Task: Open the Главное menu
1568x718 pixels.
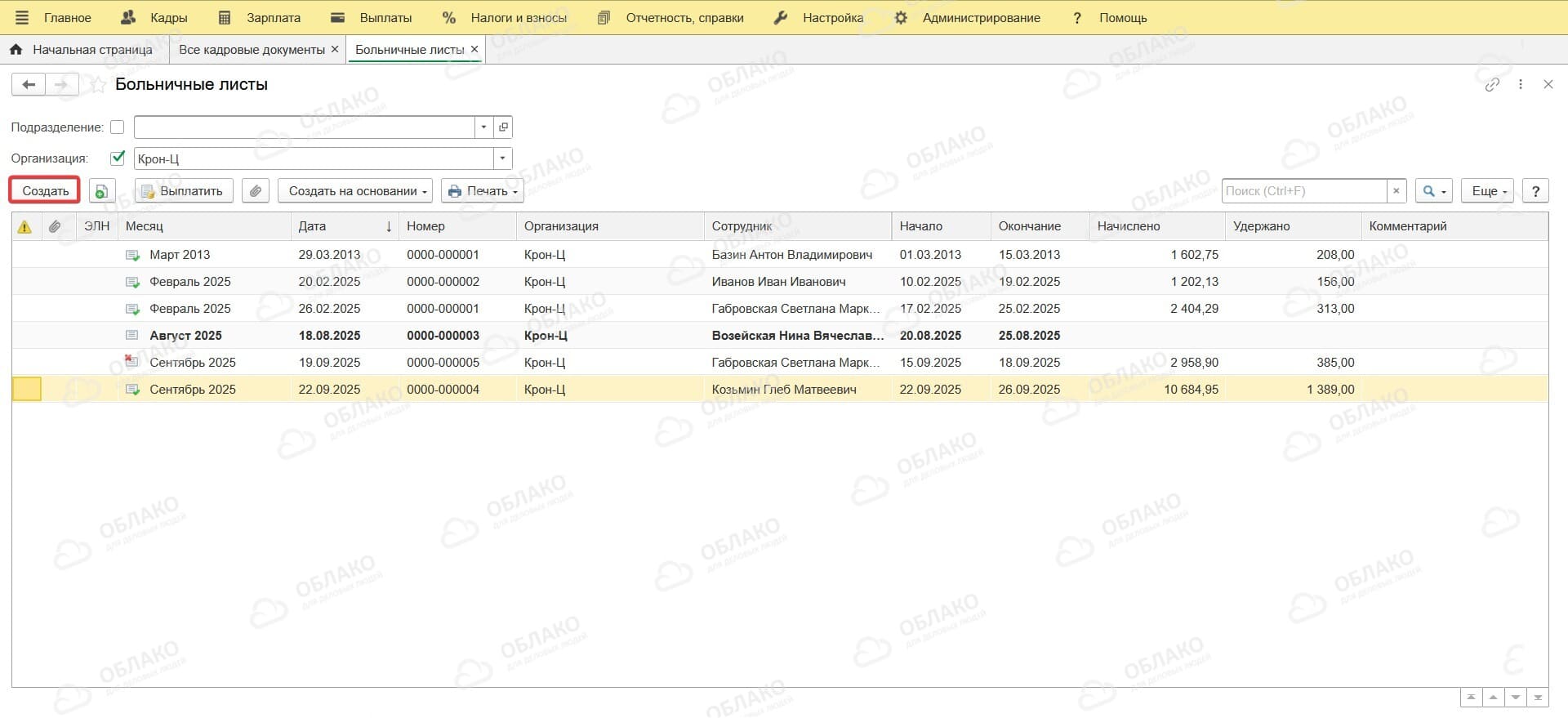Action: point(68,17)
